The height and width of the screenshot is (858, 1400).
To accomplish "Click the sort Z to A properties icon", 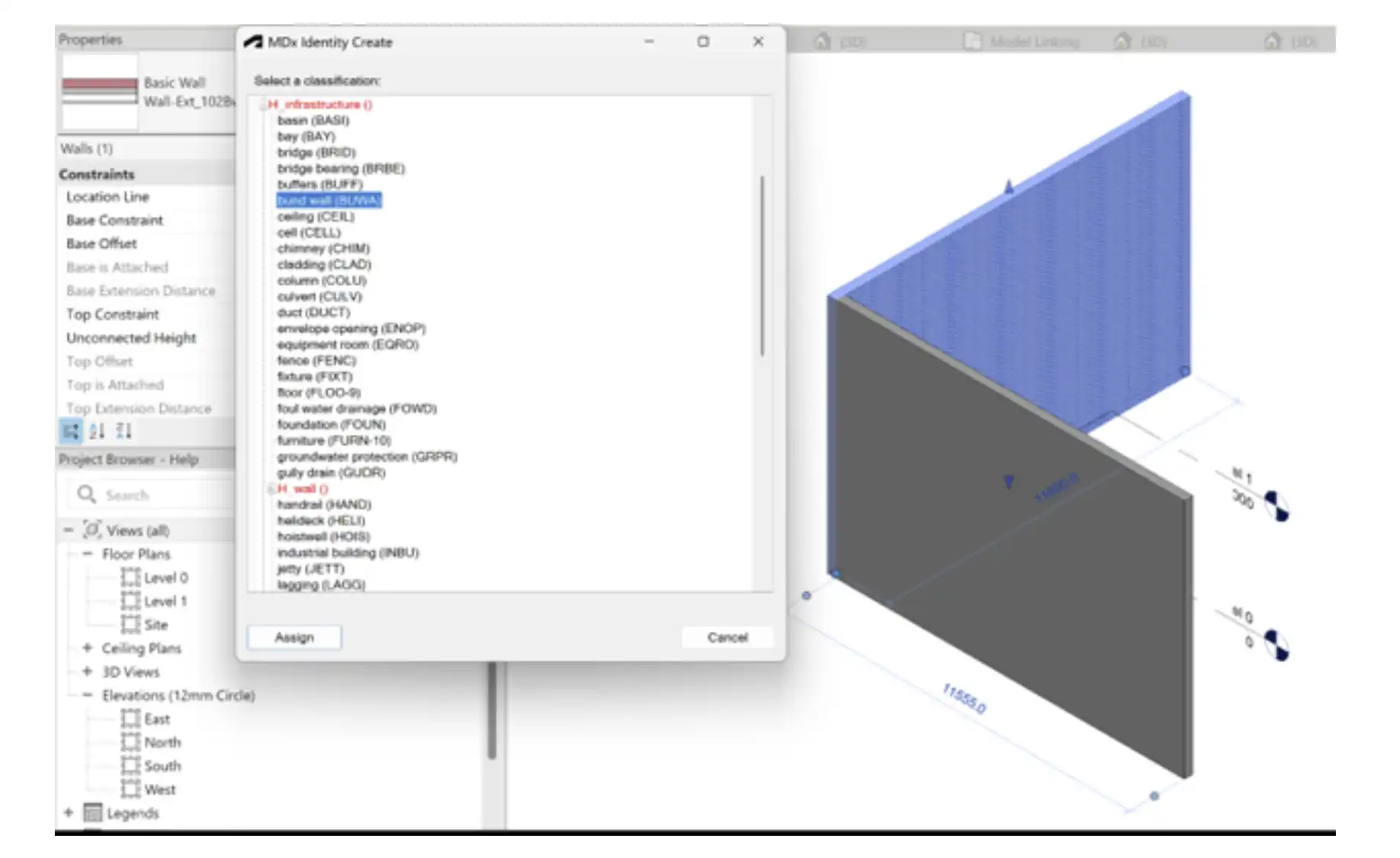I will coord(124,431).
